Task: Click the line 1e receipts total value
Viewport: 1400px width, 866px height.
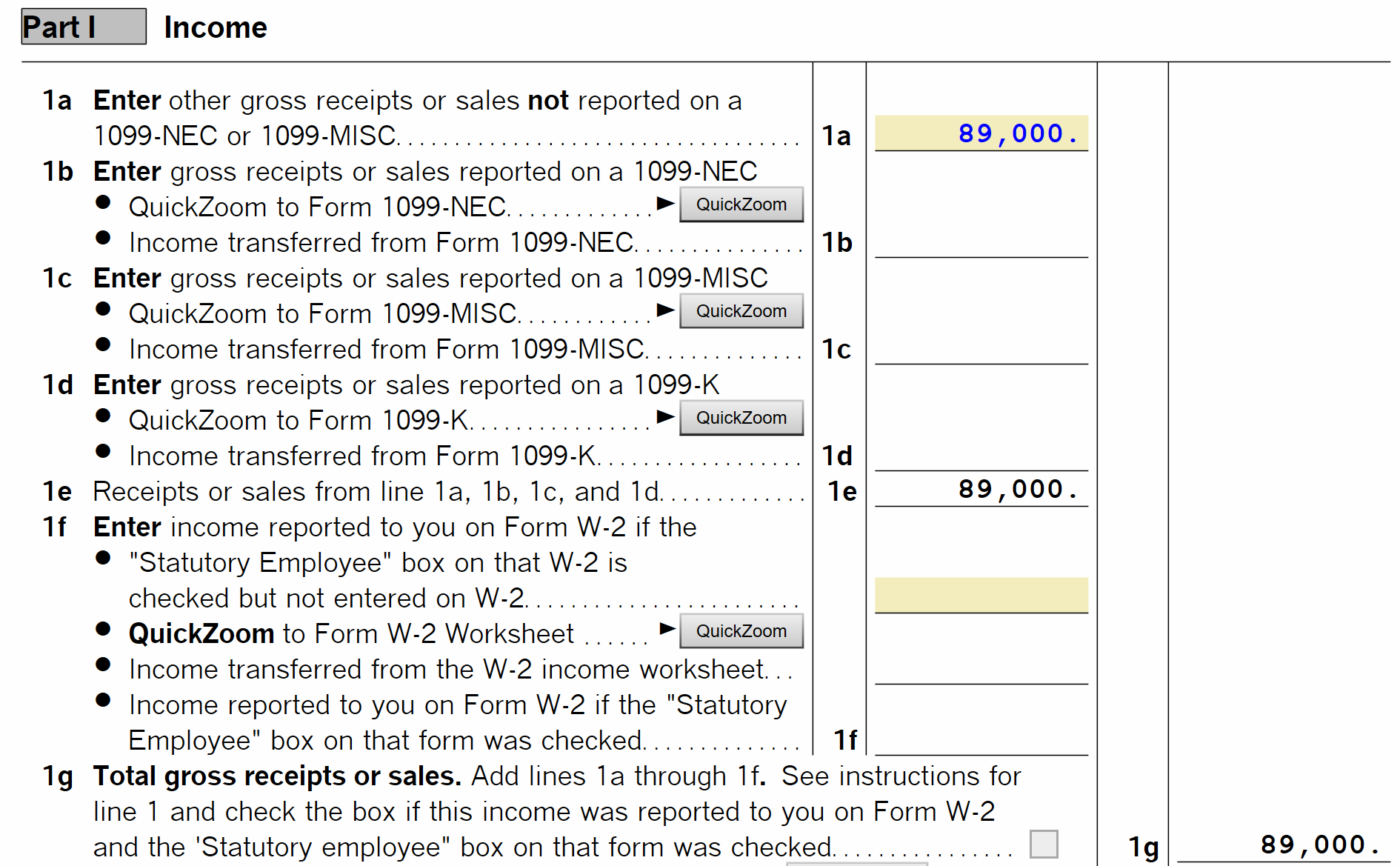Action: click(981, 490)
